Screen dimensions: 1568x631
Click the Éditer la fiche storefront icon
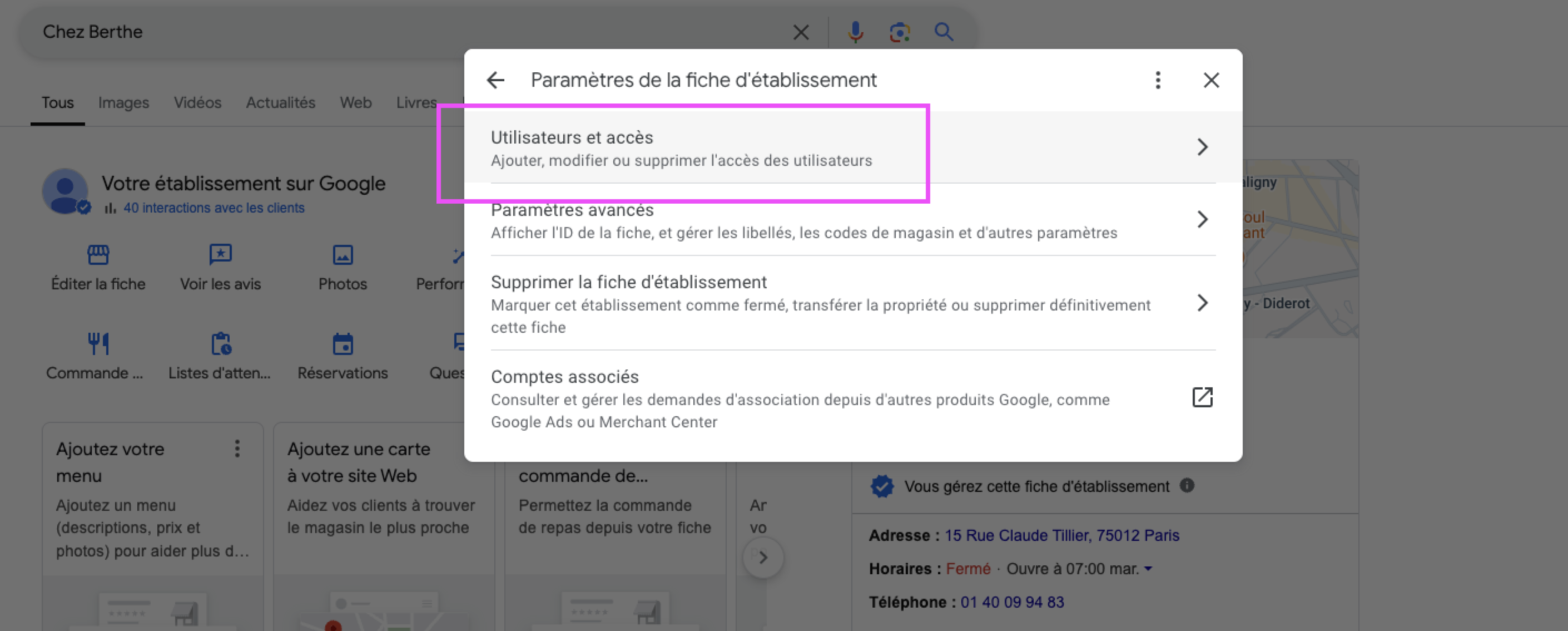[98, 255]
